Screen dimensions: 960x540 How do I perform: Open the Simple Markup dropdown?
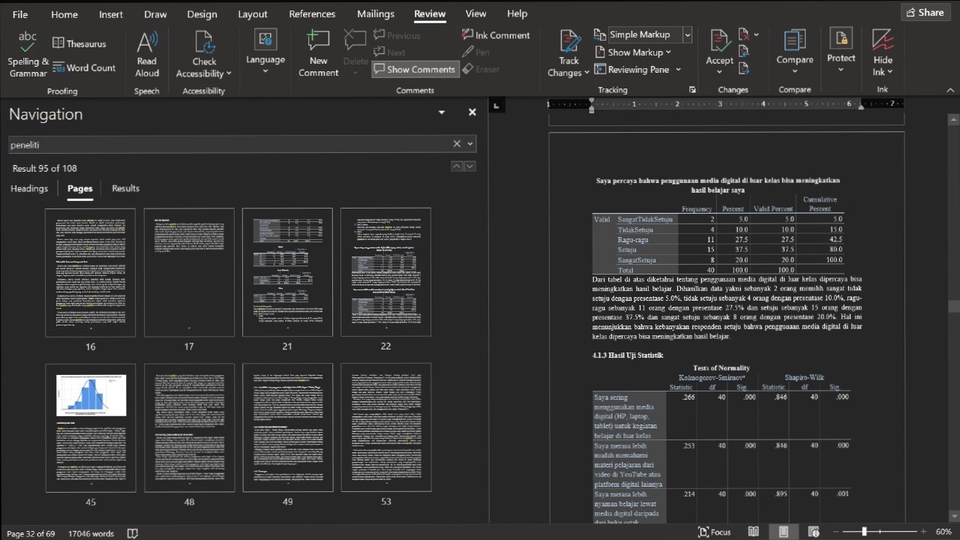click(x=687, y=35)
